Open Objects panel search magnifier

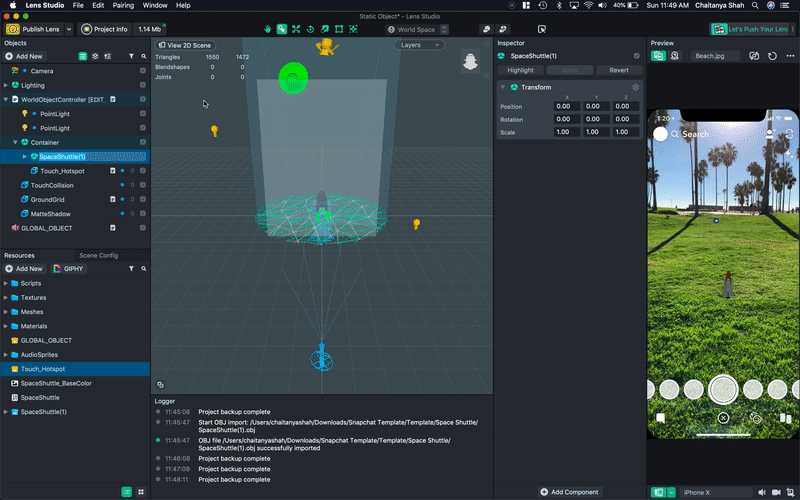144,56
